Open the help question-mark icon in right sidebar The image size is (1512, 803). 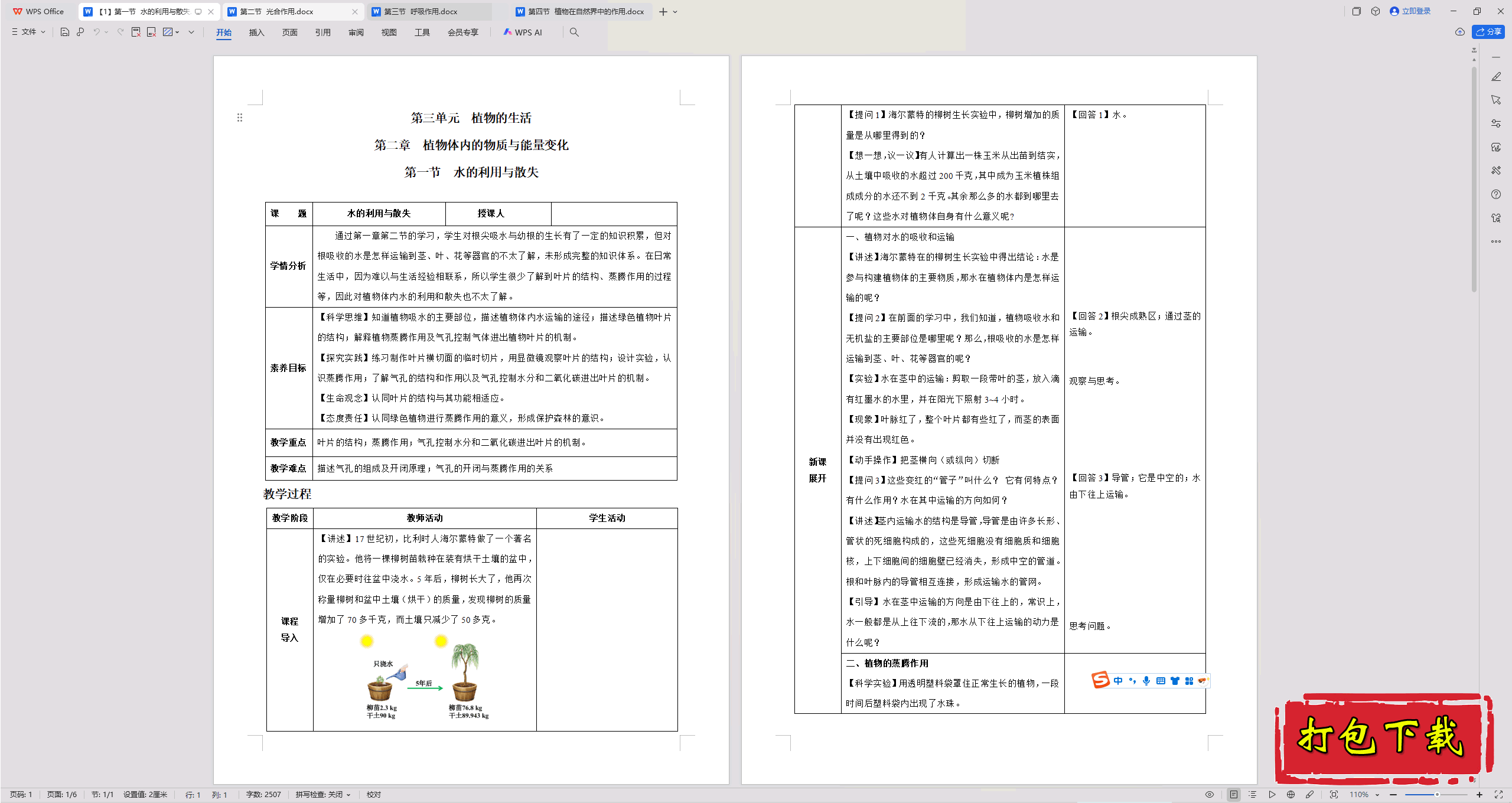click(x=1496, y=194)
